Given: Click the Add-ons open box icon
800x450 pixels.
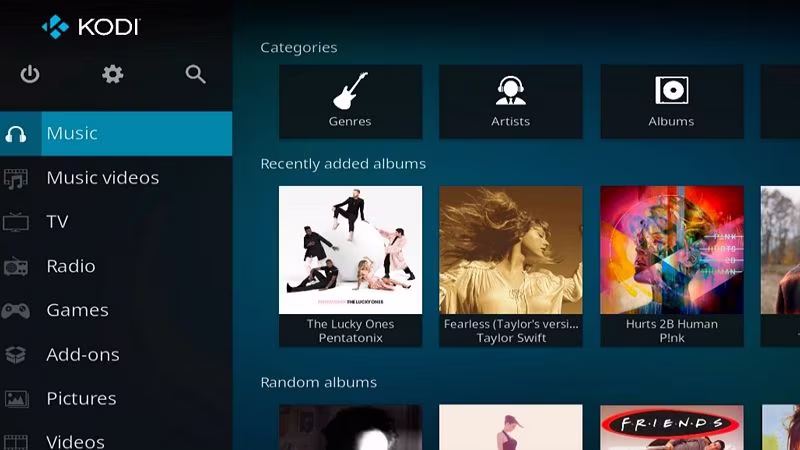Looking at the screenshot, I should [16, 355].
